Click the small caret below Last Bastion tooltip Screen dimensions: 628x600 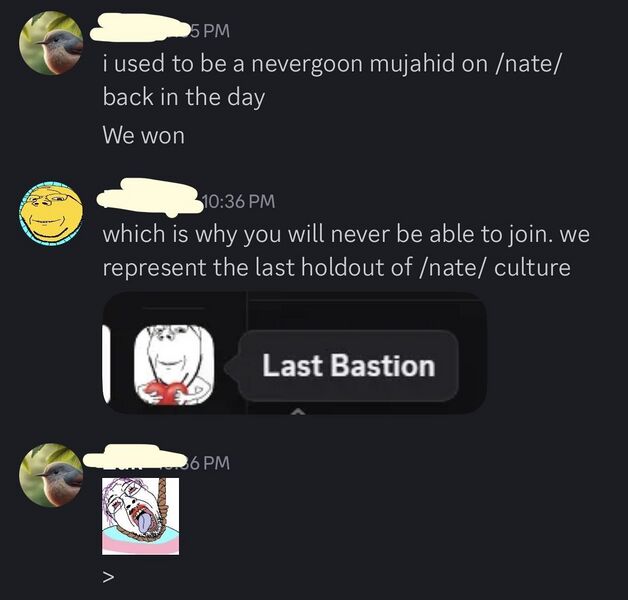point(296,411)
